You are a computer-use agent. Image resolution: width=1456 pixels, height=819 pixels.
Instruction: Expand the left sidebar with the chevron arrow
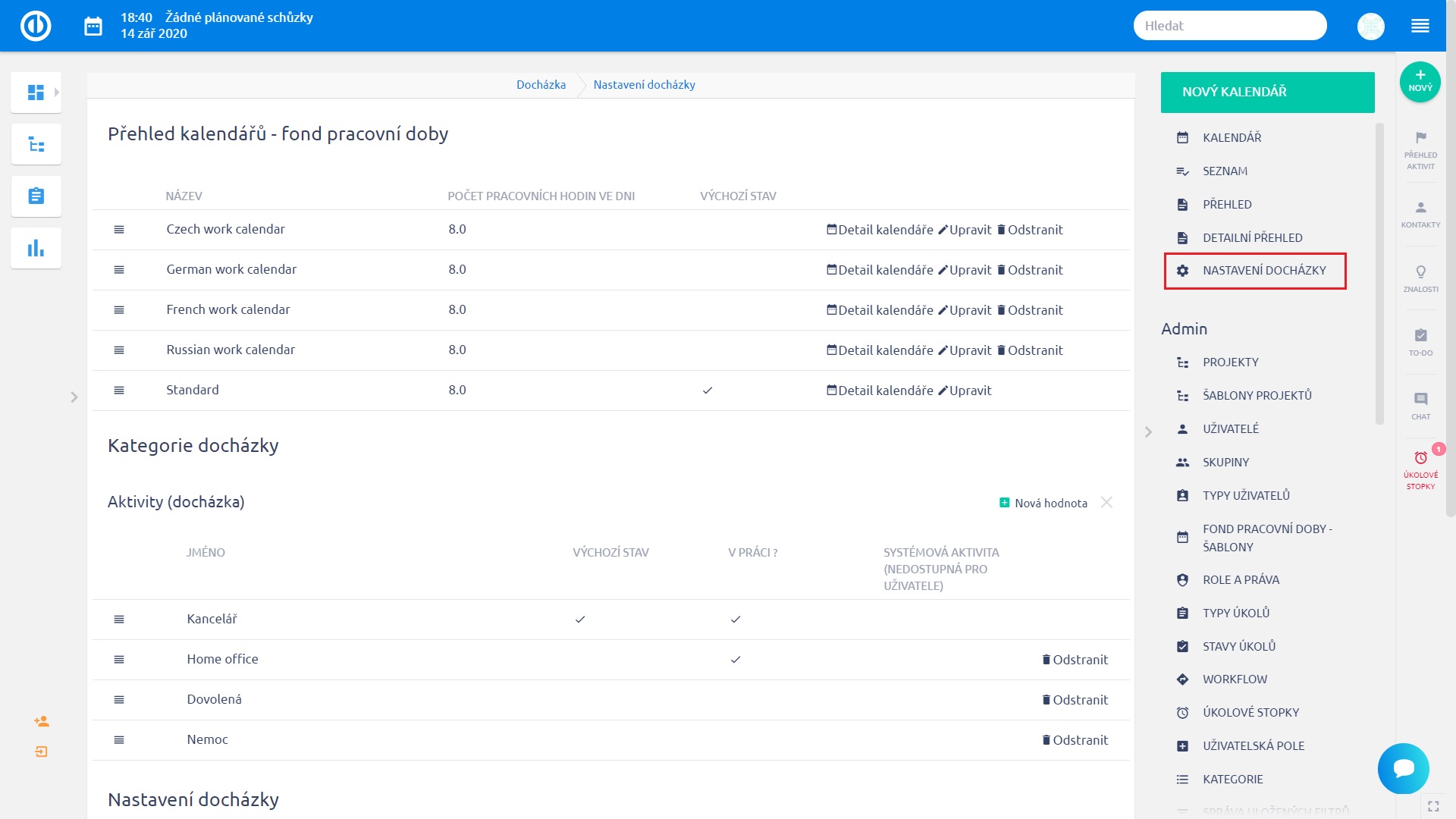coord(74,397)
